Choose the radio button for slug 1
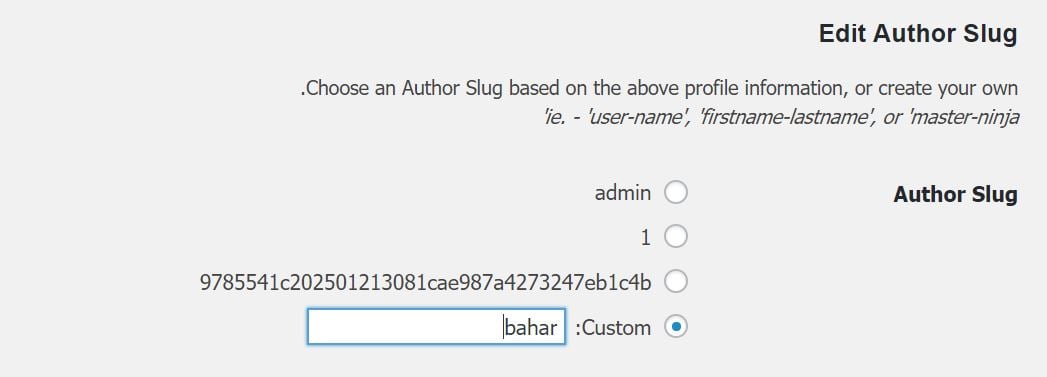The image size is (1047, 377). point(676,237)
